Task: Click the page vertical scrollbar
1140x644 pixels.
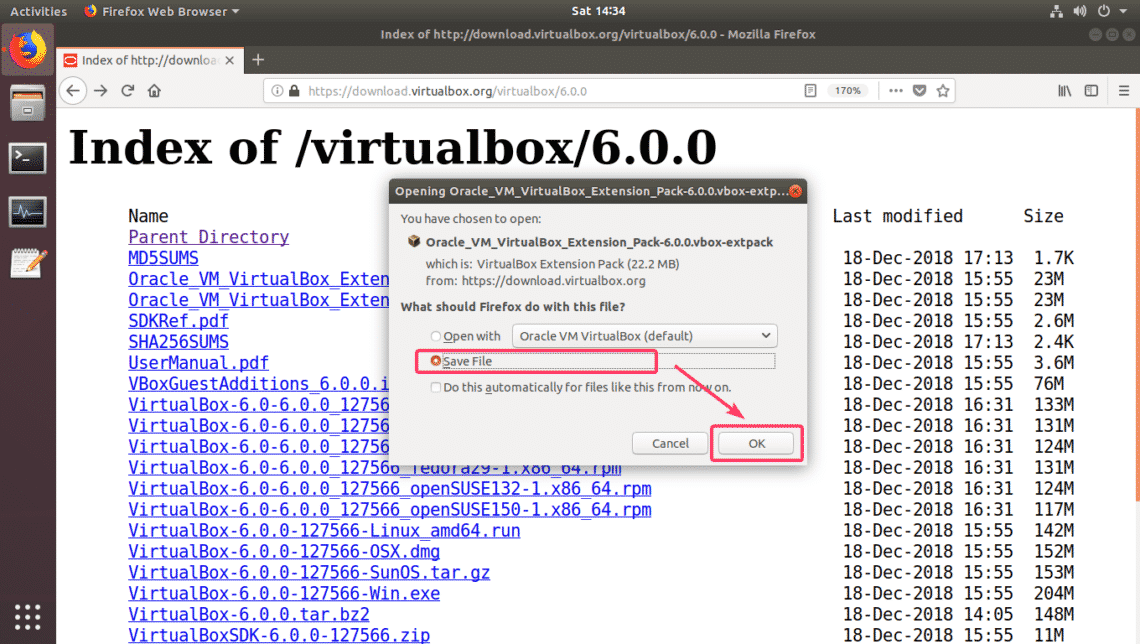Action: pos(1137,305)
